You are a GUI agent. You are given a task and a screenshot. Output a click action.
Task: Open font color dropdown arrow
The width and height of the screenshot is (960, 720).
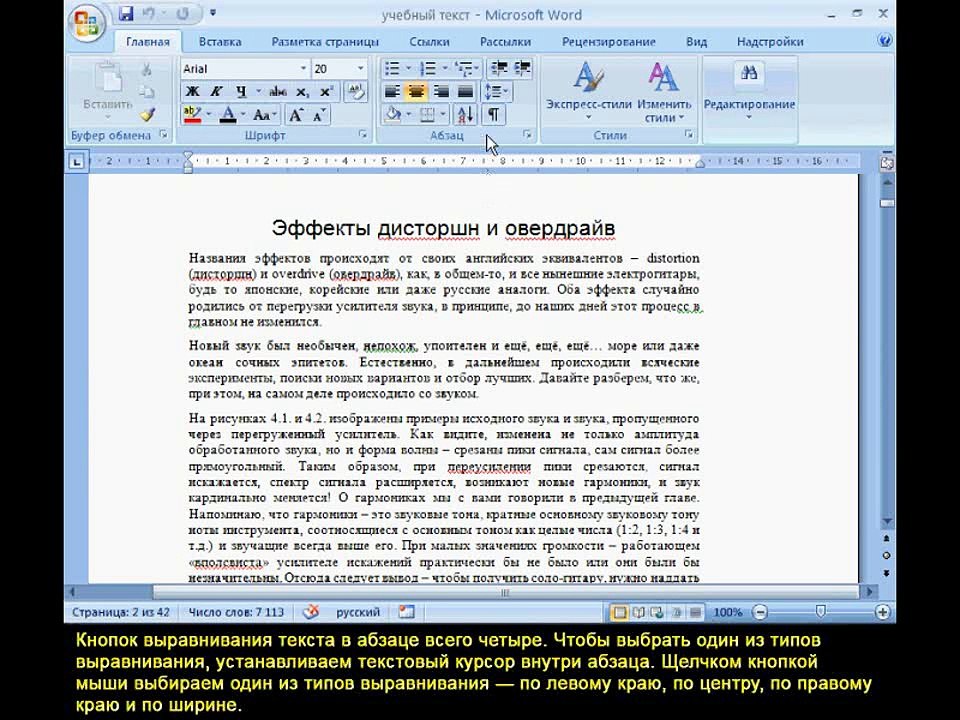(243, 114)
